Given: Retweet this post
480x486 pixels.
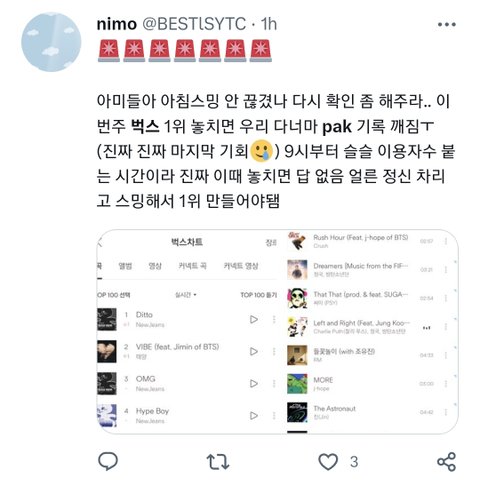Looking at the screenshot, I should (218, 462).
